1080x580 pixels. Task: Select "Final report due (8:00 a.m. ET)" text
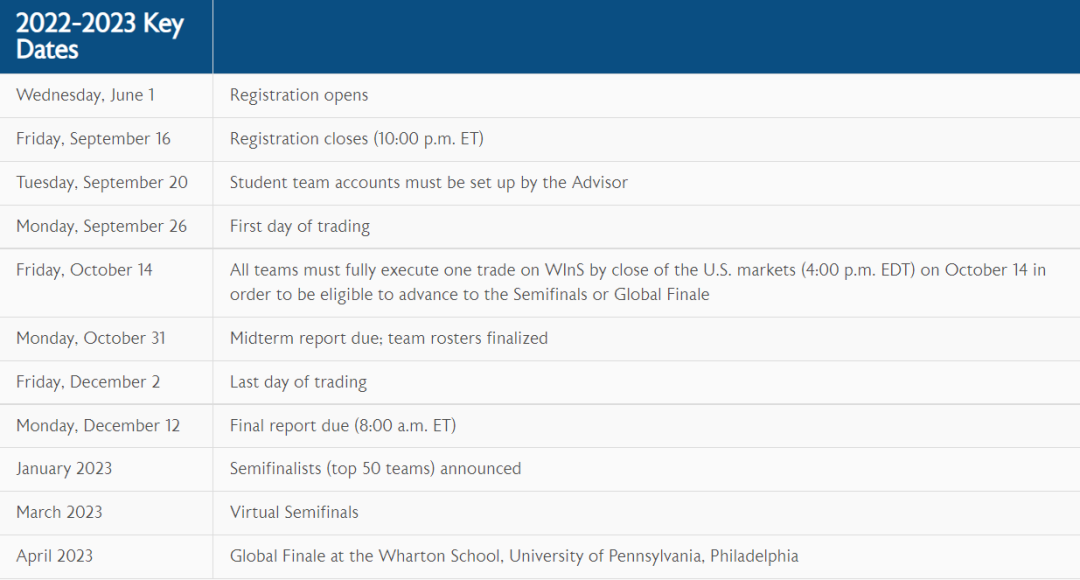click(x=343, y=425)
